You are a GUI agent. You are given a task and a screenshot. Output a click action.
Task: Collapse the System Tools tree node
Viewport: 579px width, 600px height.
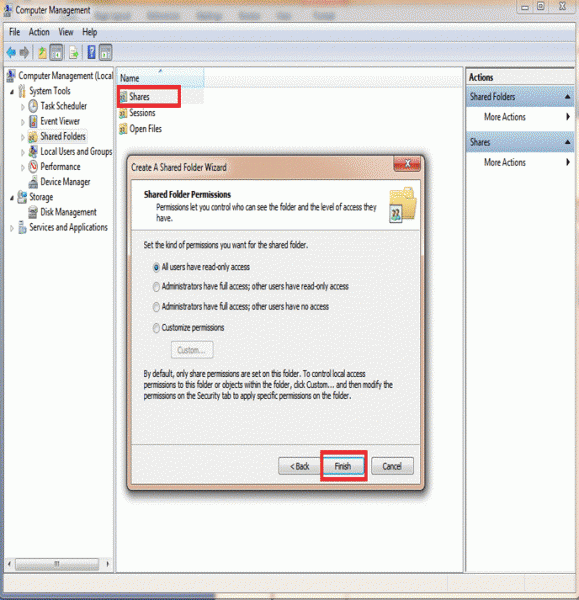pyautogui.click(x=12, y=92)
